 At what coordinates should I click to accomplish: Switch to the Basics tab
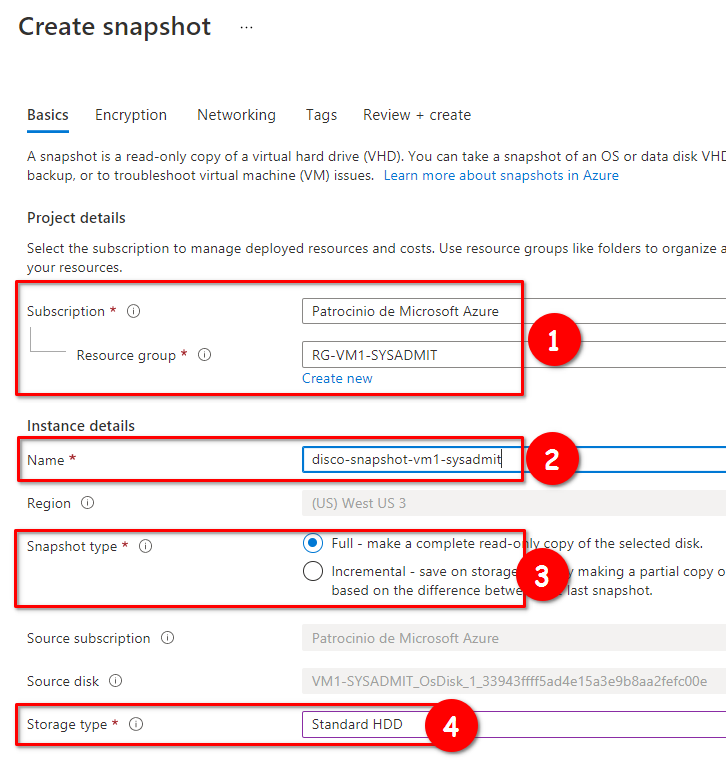pos(48,115)
